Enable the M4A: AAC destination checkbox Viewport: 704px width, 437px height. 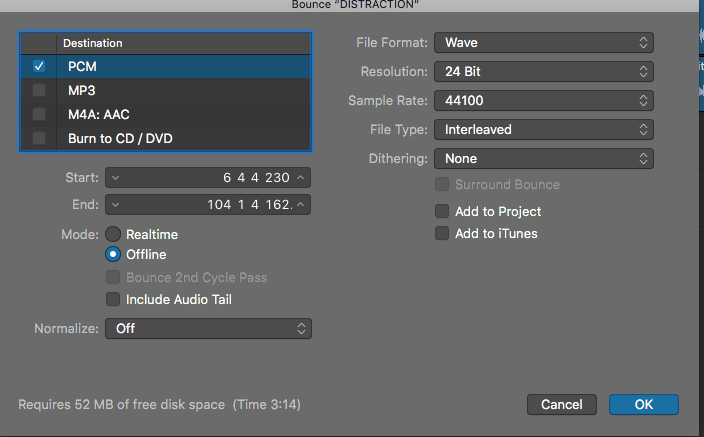coord(39,114)
